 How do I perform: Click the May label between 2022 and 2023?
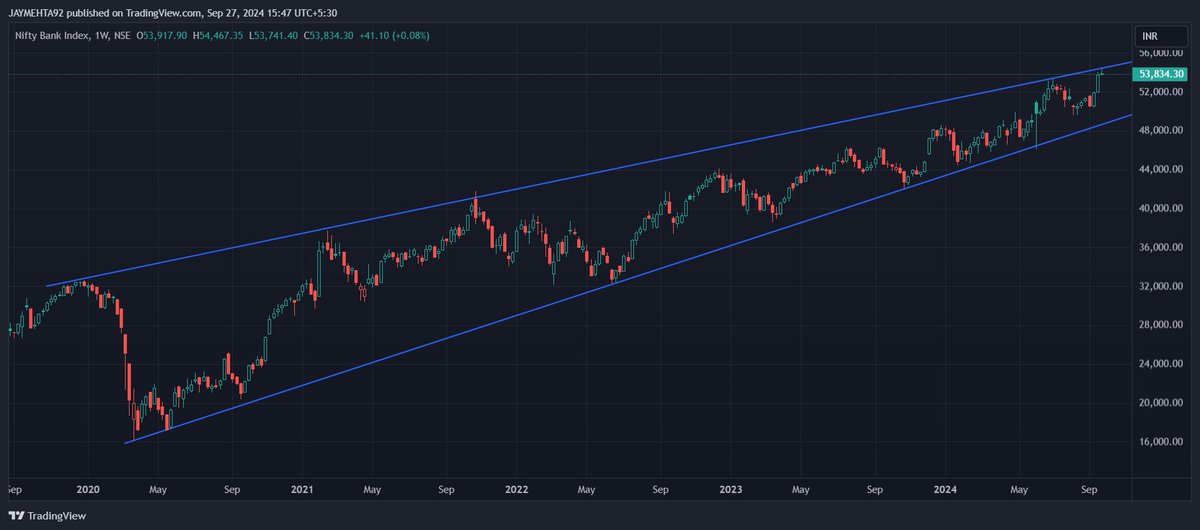[587, 491]
